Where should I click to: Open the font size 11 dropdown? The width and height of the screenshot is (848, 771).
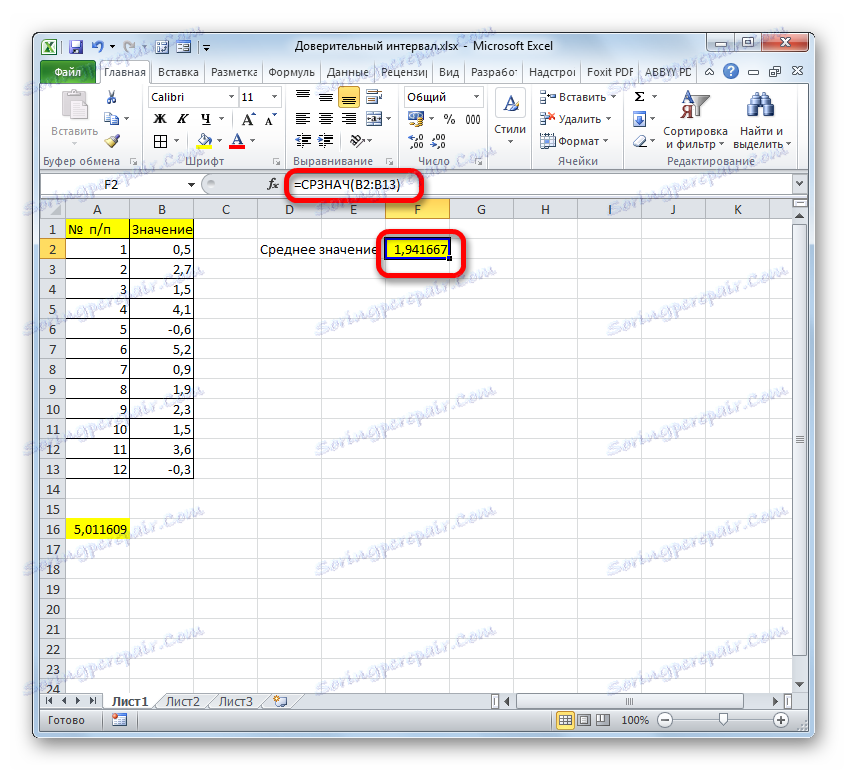pyautogui.click(x=274, y=97)
